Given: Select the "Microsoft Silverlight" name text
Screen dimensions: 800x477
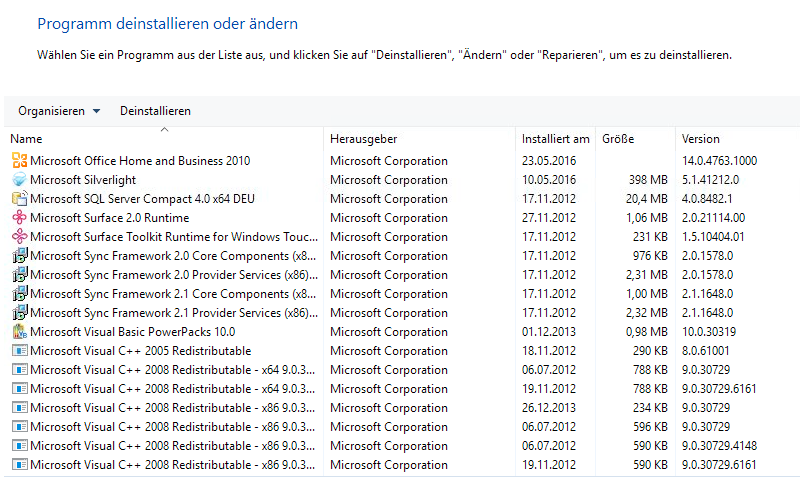Looking at the screenshot, I should coord(83,180).
